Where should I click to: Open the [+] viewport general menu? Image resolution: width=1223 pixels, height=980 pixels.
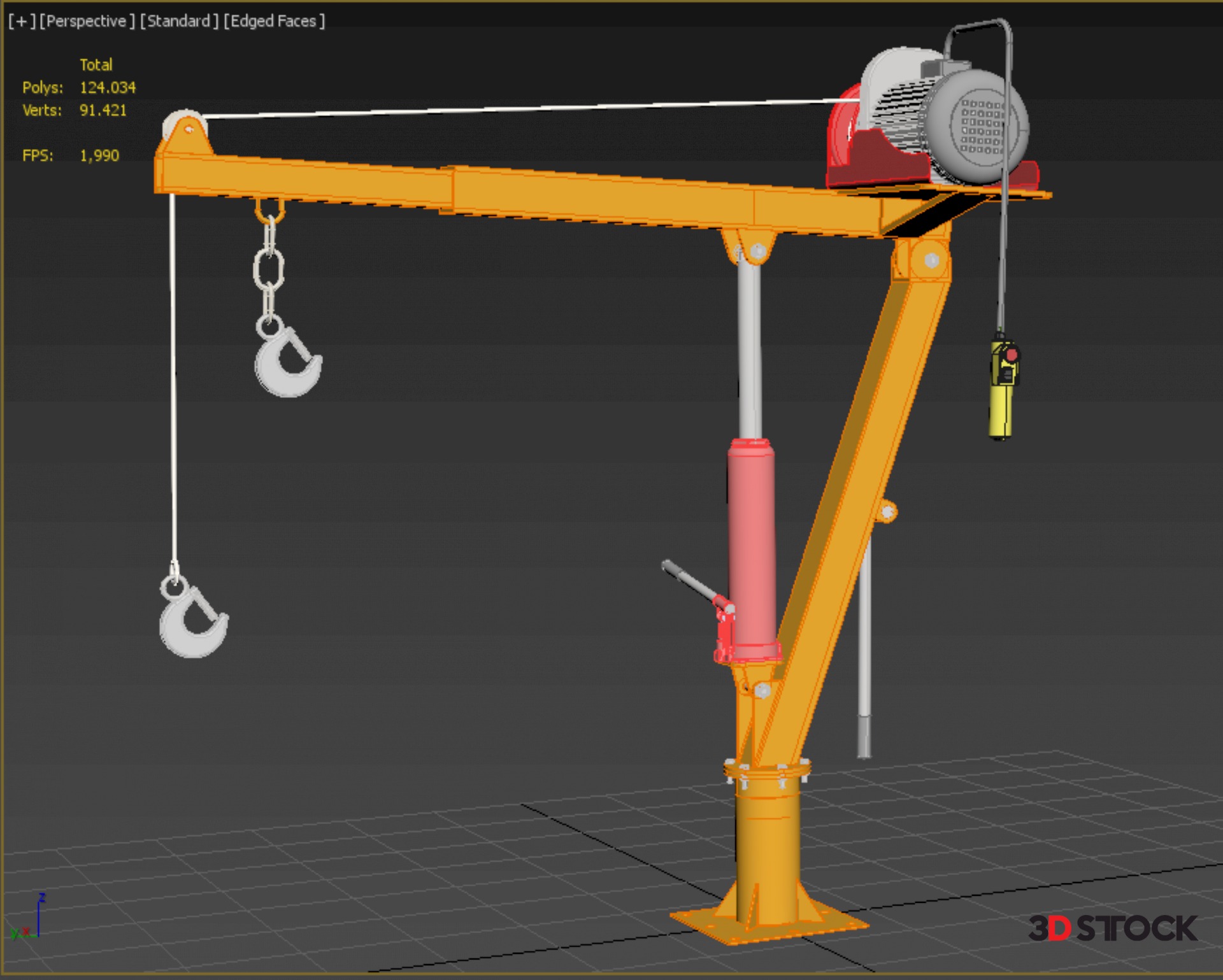click(x=22, y=21)
